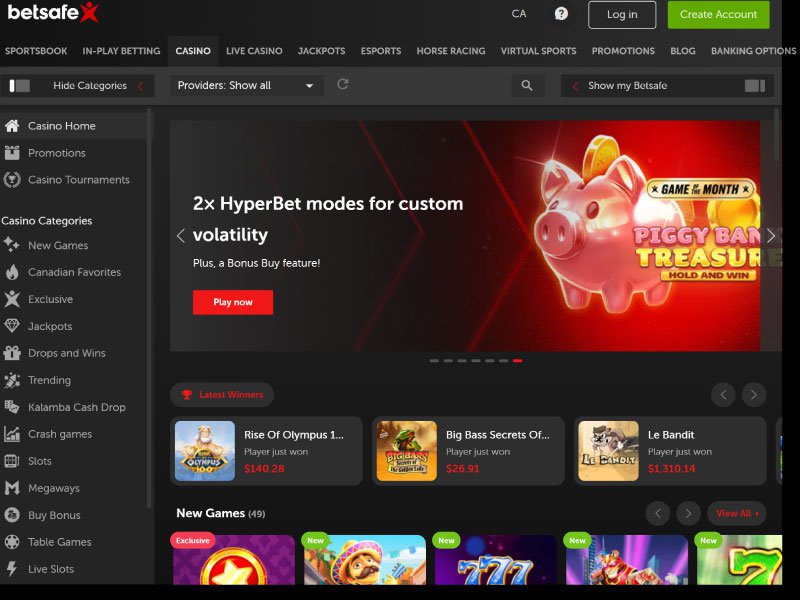Click the Table Games chip icon
Image resolution: width=800 pixels, height=600 pixels.
tap(12, 542)
